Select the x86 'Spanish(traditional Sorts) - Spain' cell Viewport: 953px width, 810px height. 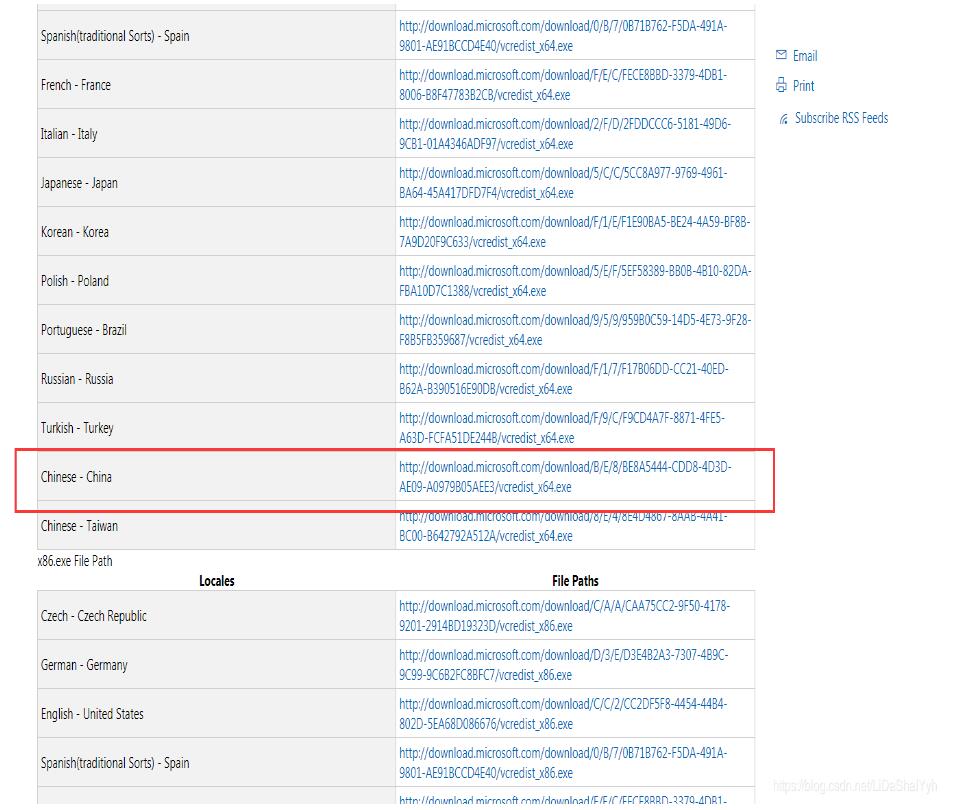216,763
